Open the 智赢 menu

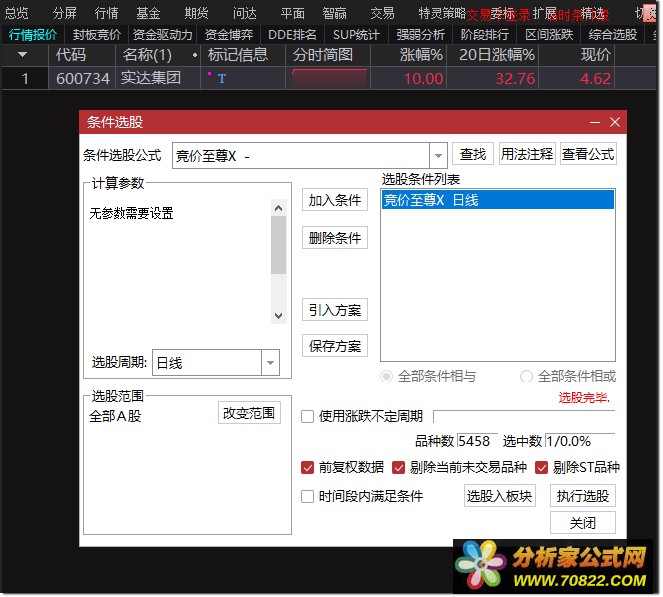[x=334, y=14]
